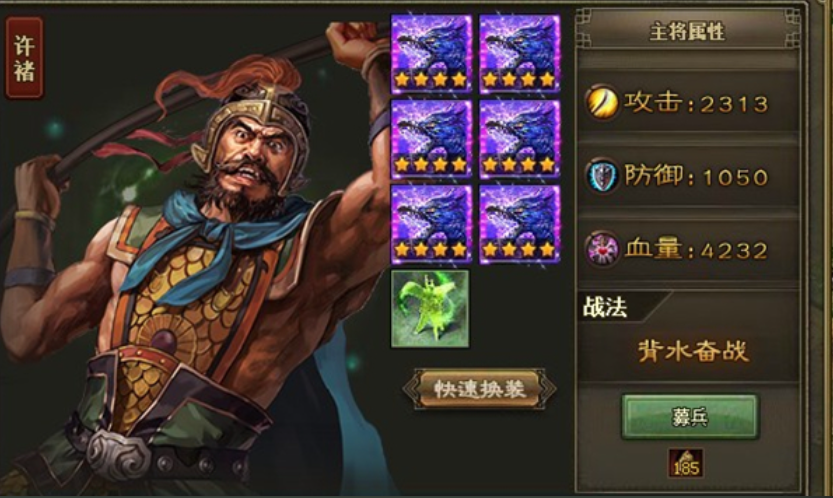Click the top-right purple dragon equipment slot

(x=519, y=53)
